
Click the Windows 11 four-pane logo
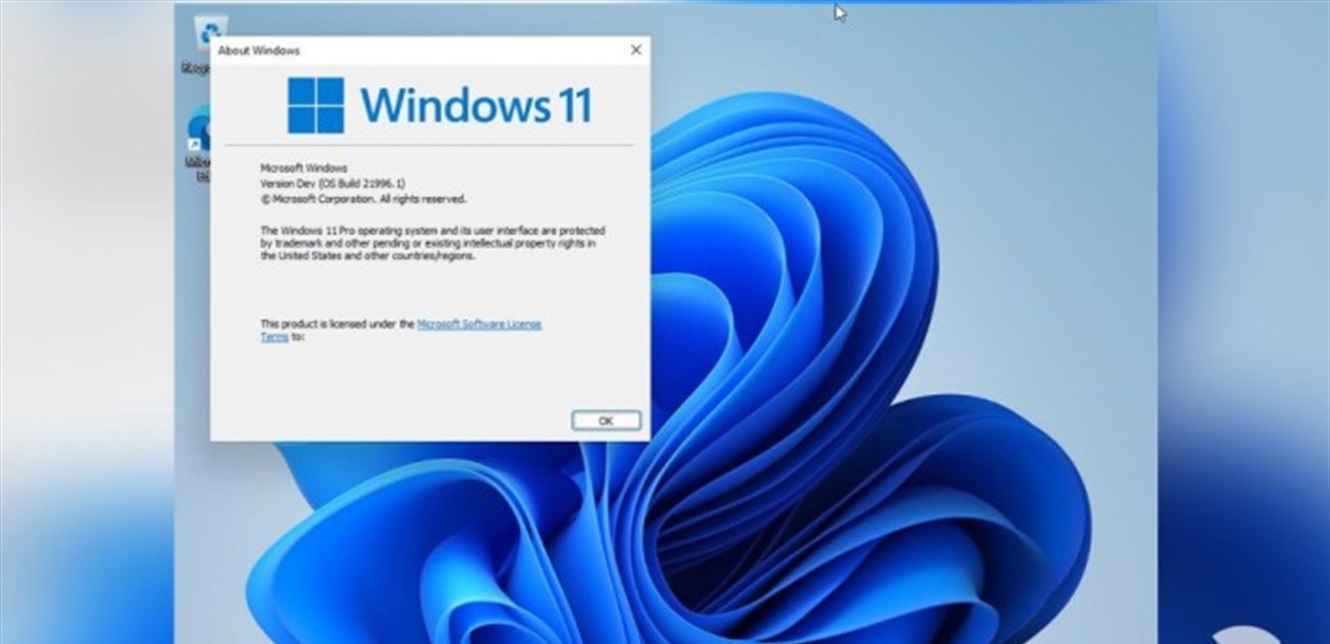[315, 105]
